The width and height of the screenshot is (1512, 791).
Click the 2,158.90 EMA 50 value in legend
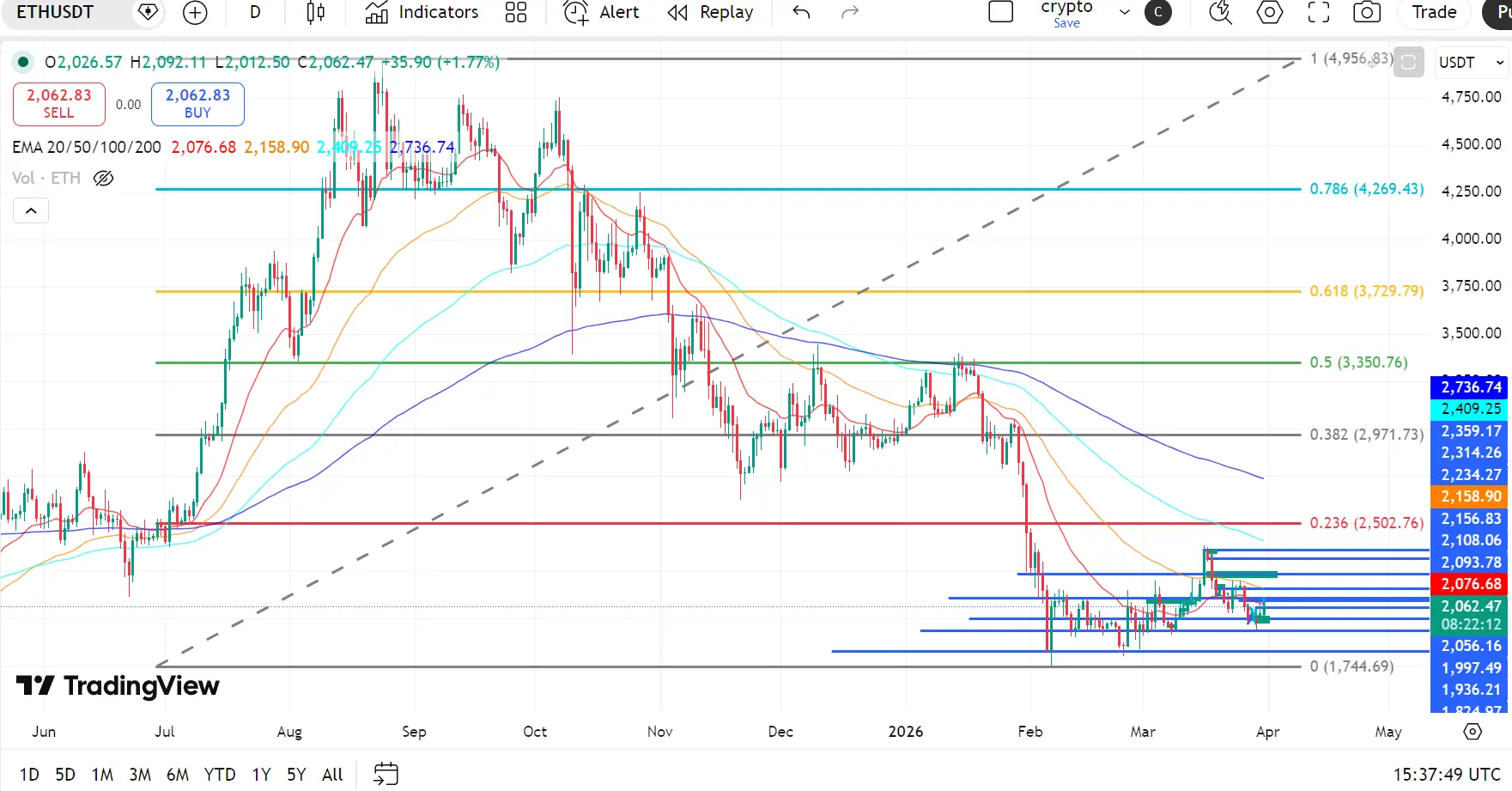(276, 147)
